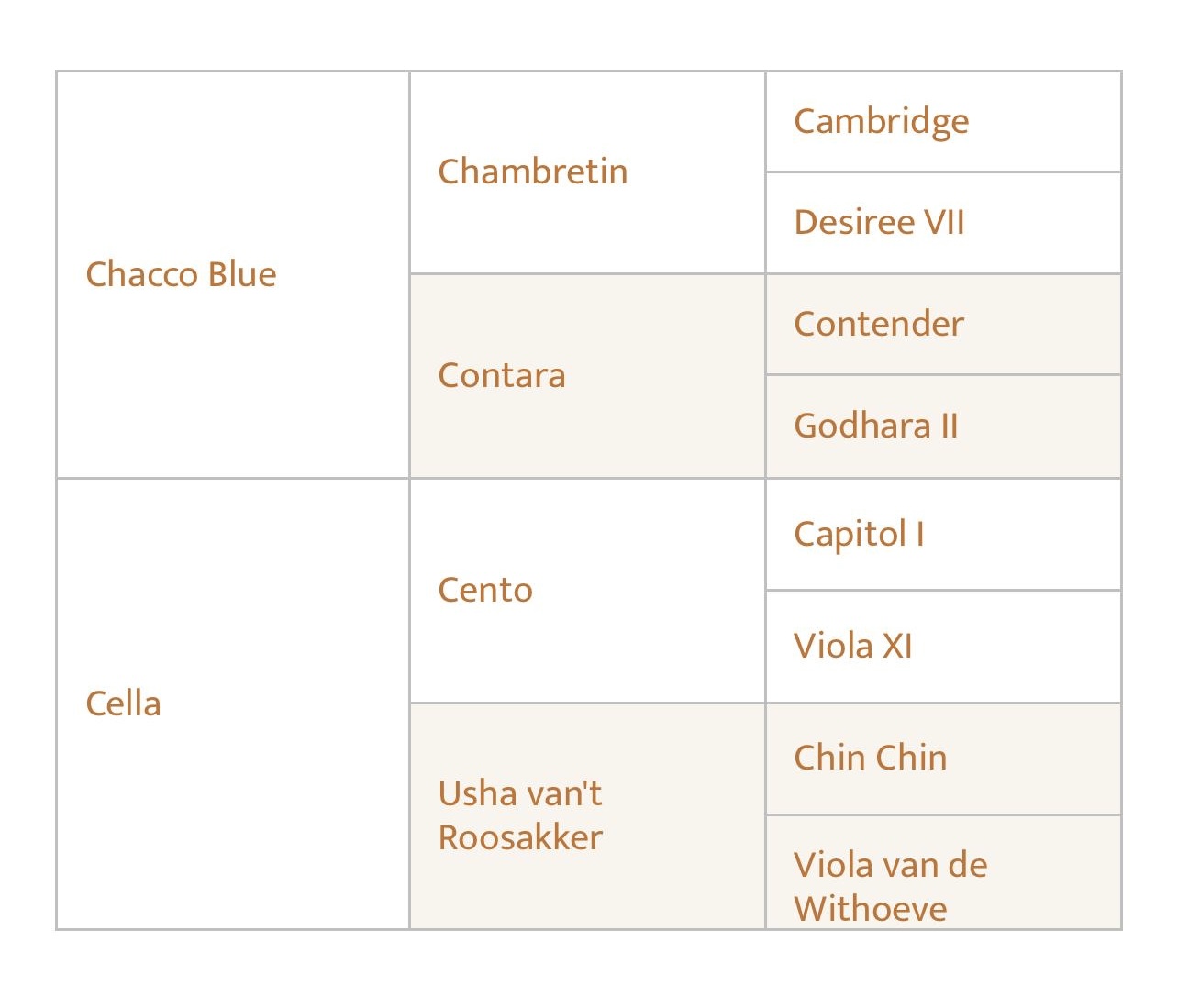Select the Cella dam link
Screen dimensions: 1178x1008
click(x=123, y=703)
